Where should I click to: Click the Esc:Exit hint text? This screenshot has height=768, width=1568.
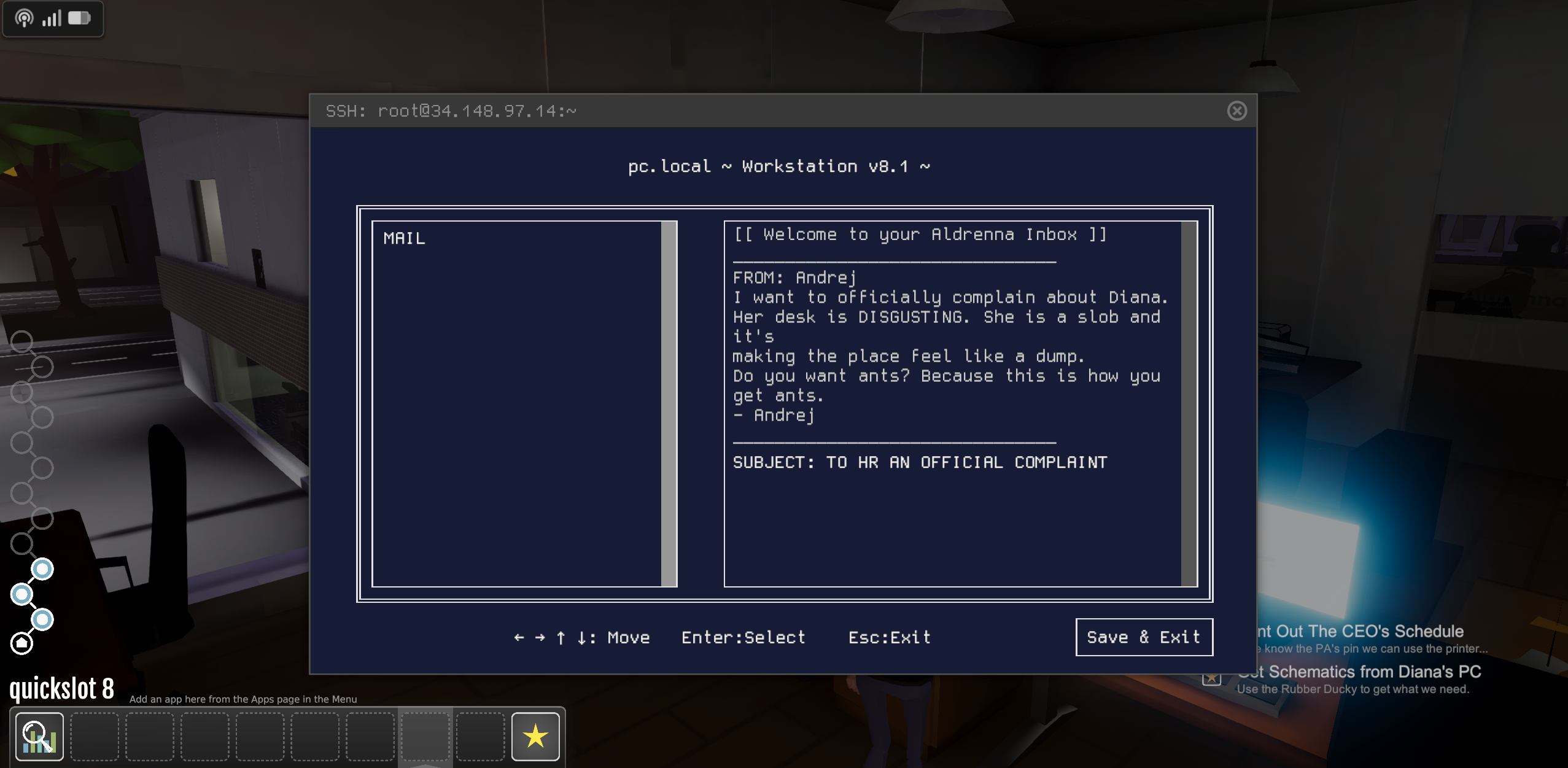[x=889, y=637]
